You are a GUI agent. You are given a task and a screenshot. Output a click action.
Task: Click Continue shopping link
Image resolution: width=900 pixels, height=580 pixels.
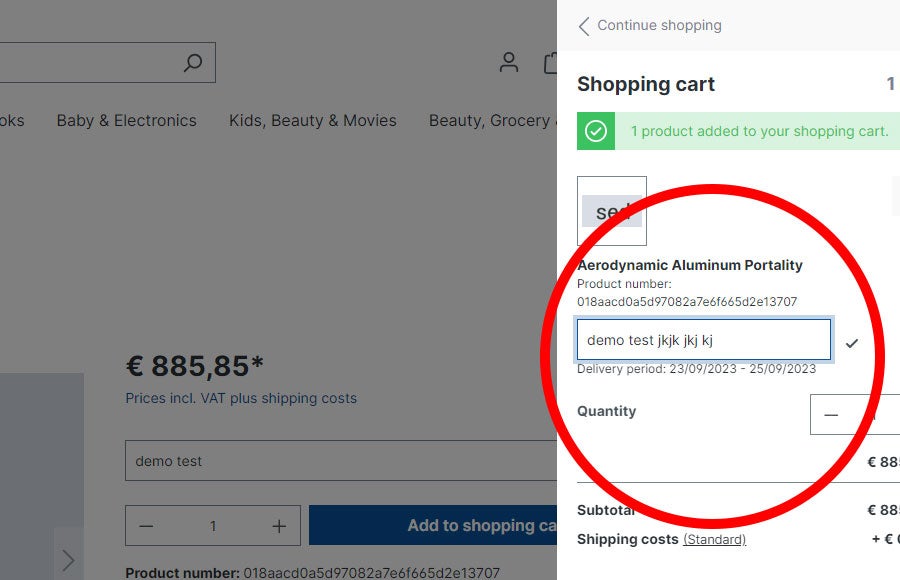[x=659, y=26]
